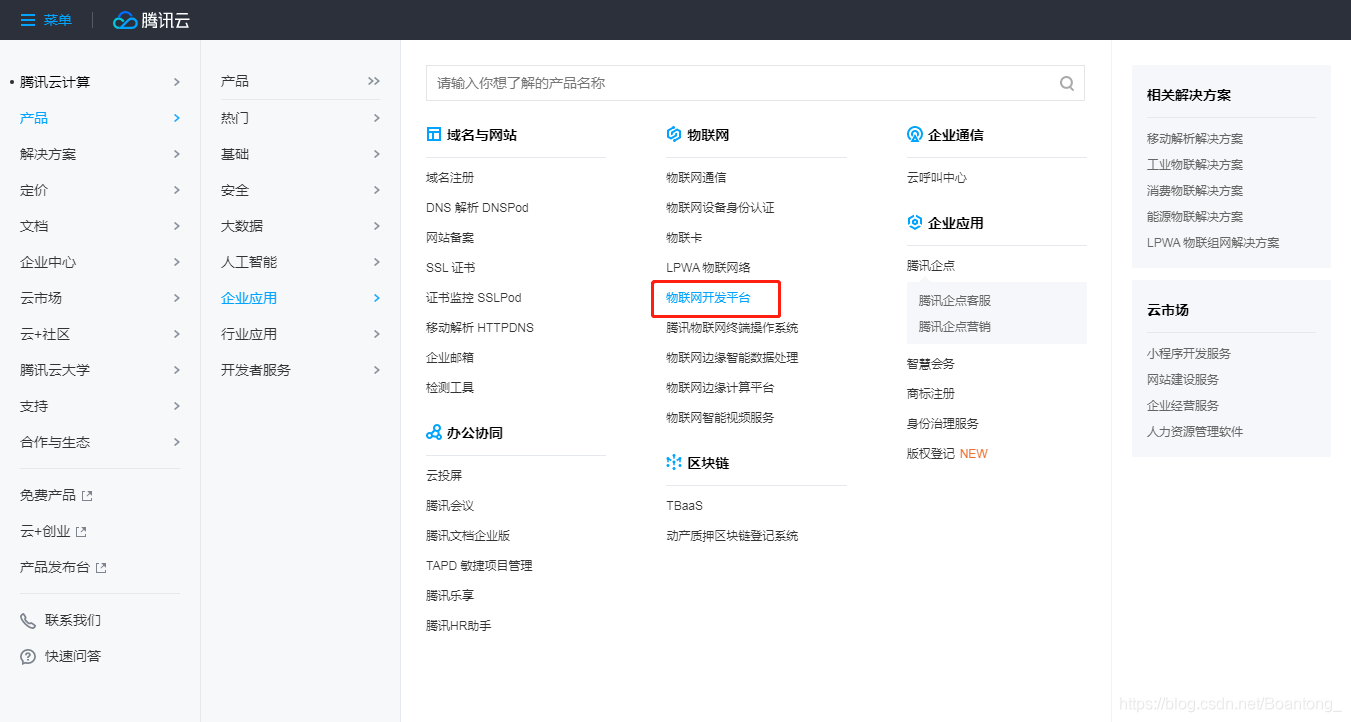1351x722 pixels.
Task: Open the 物联网通信 link
Action: tap(696, 178)
